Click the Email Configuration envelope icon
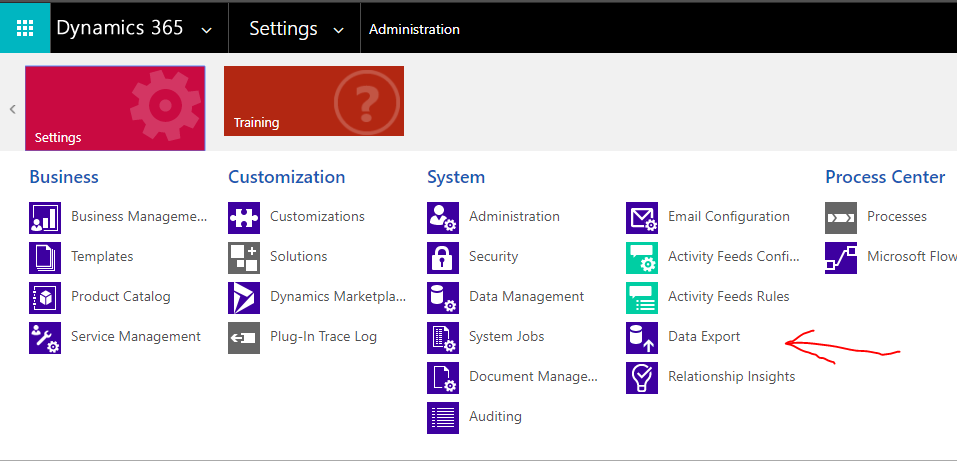 point(641,217)
